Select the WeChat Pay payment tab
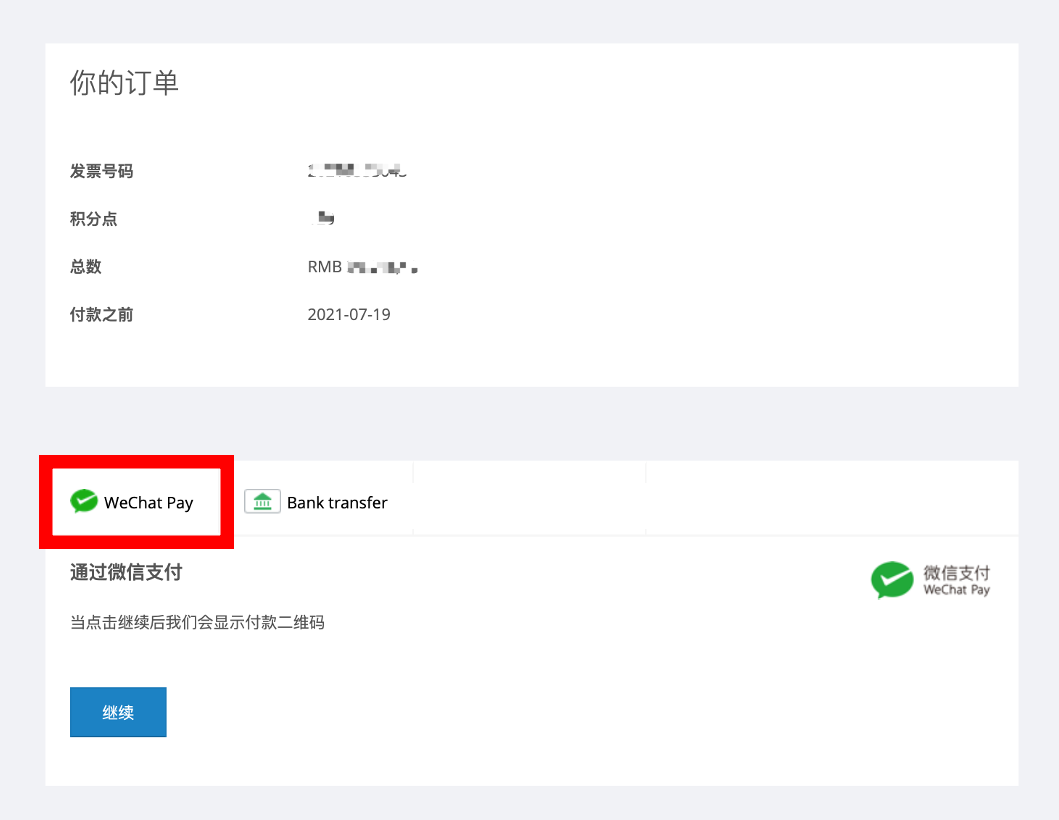The height and width of the screenshot is (820, 1059). 136,502
